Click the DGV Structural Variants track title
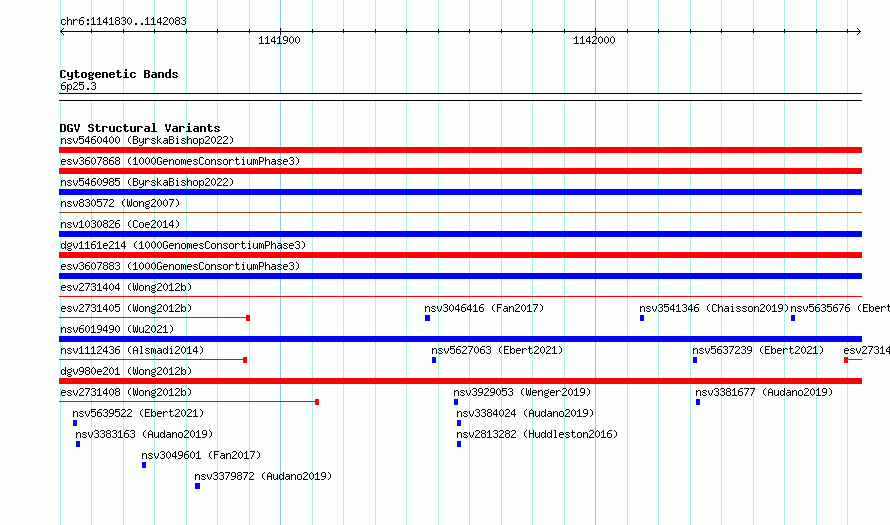The image size is (890, 525). click(x=140, y=128)
